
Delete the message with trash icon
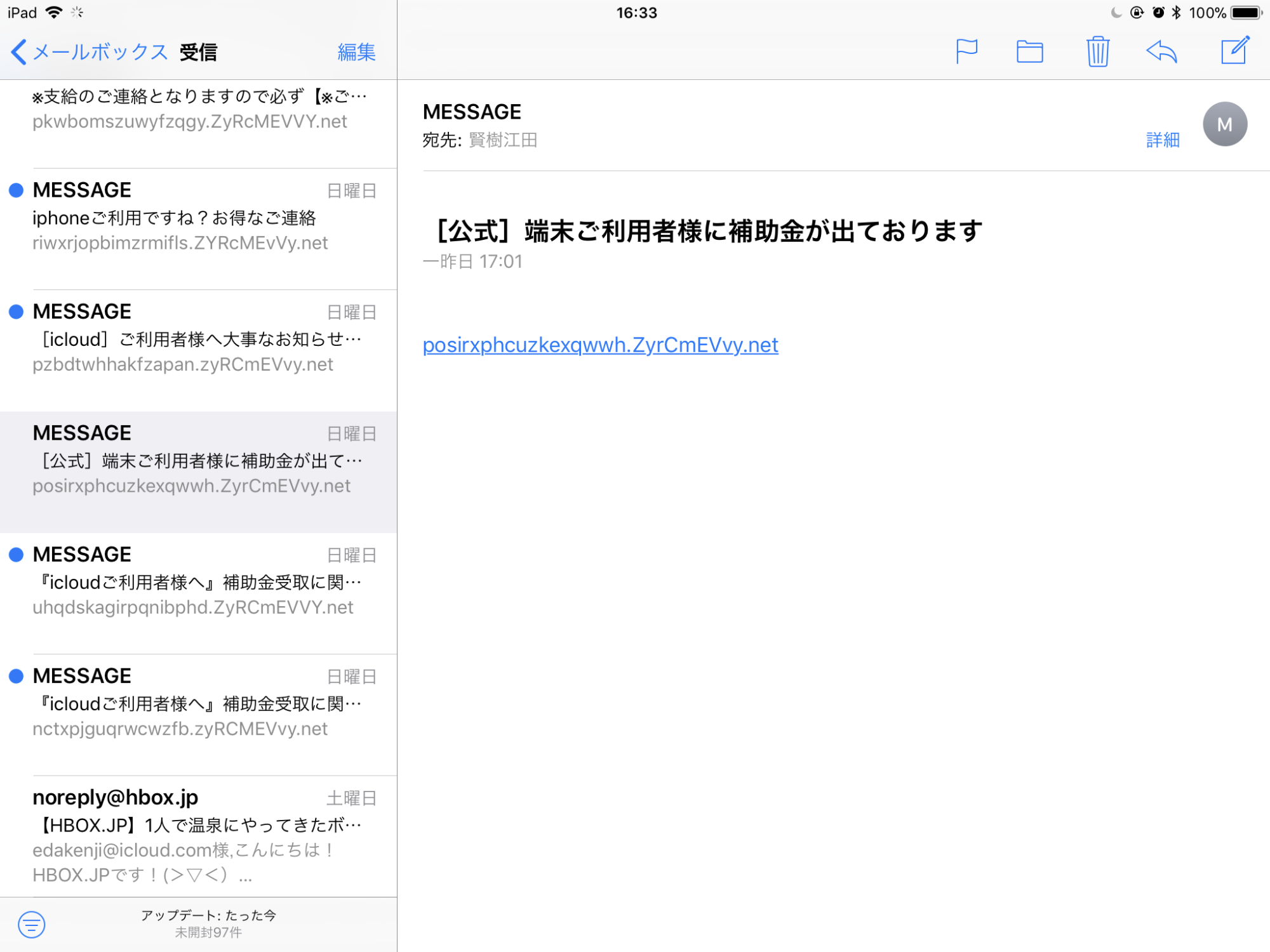pyautogui.click(x=1097, y=51)
